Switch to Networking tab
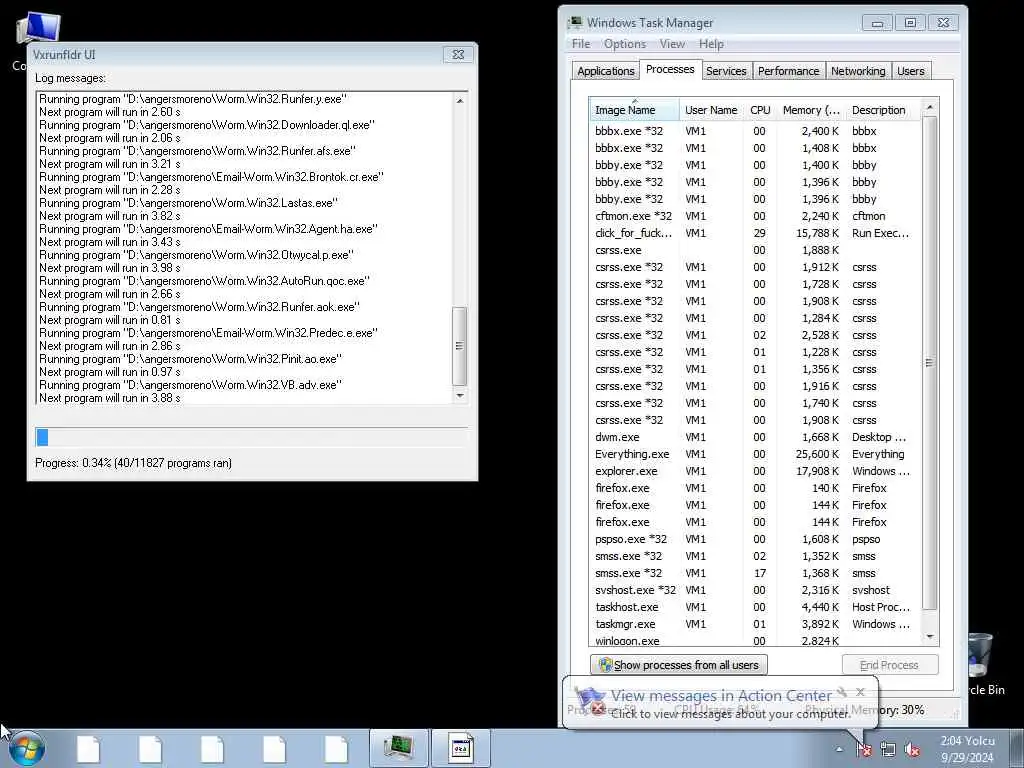 tap(858, 71)
